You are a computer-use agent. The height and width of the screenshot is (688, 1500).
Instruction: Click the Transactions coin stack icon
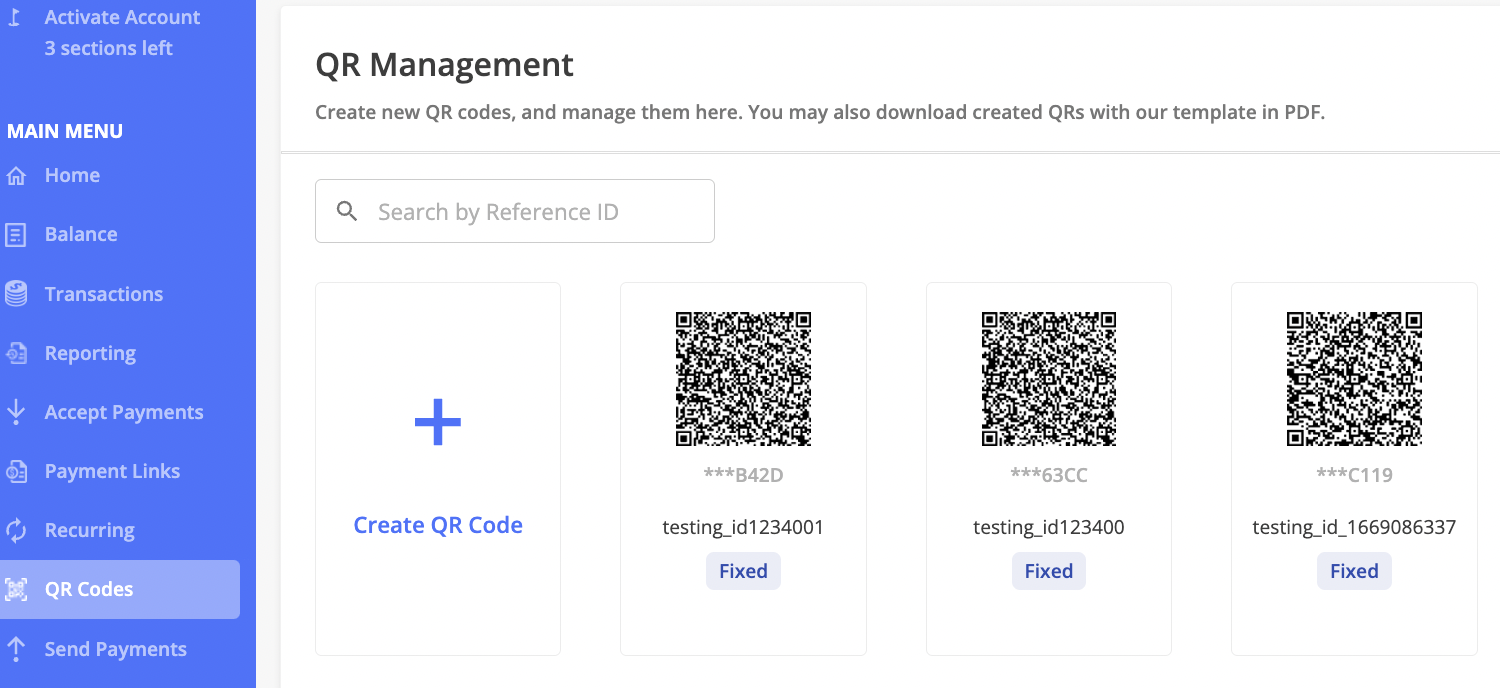click(x=16, y=294)
